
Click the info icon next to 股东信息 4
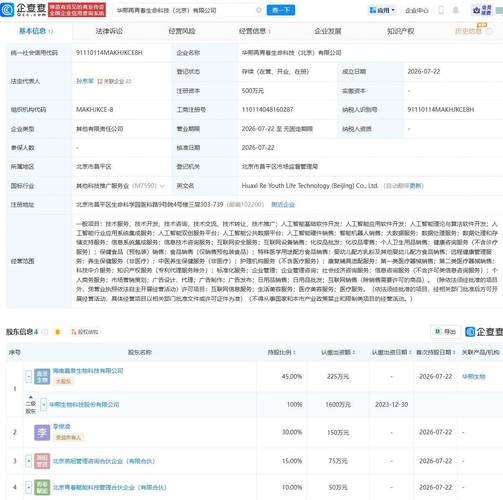[x=45, y=332]
